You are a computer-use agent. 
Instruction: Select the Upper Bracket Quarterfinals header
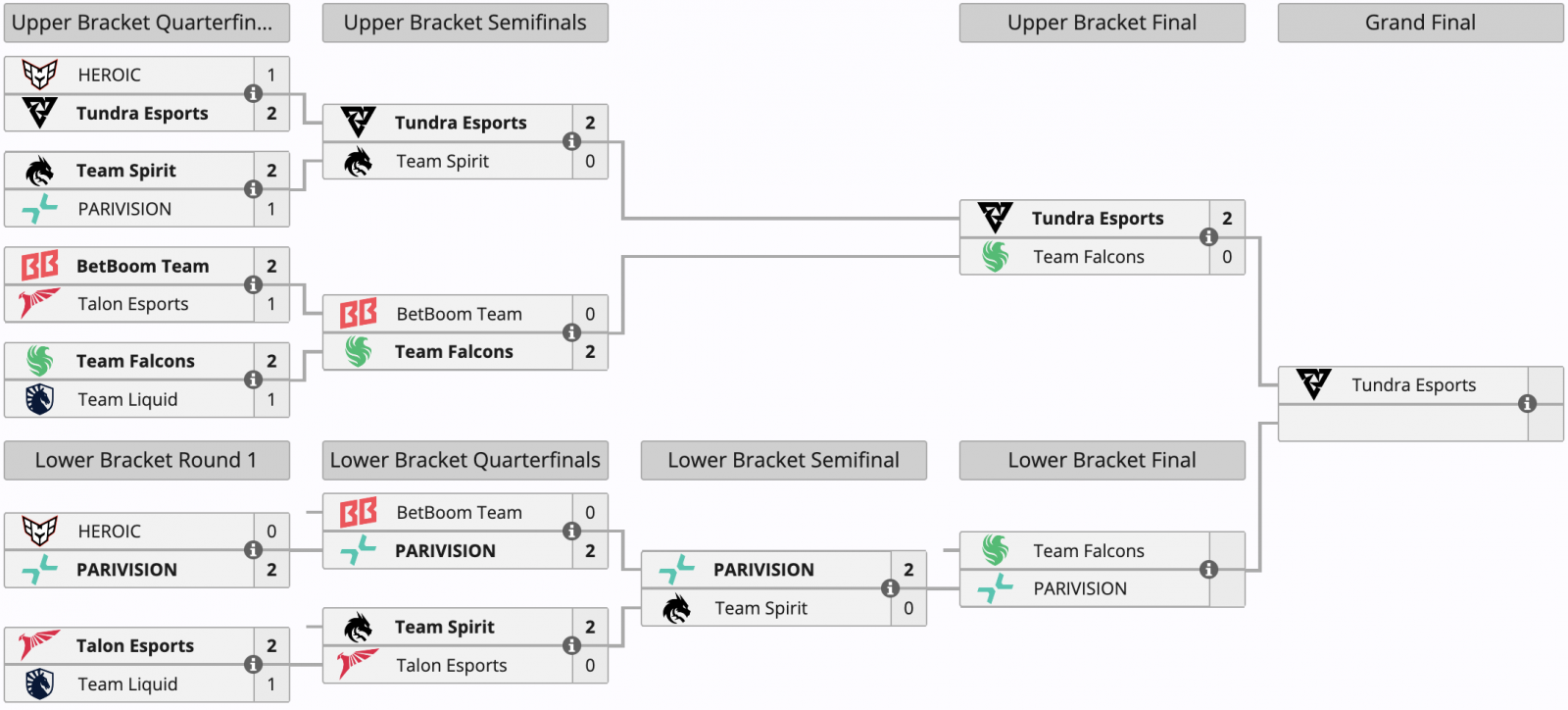point(147,23)
